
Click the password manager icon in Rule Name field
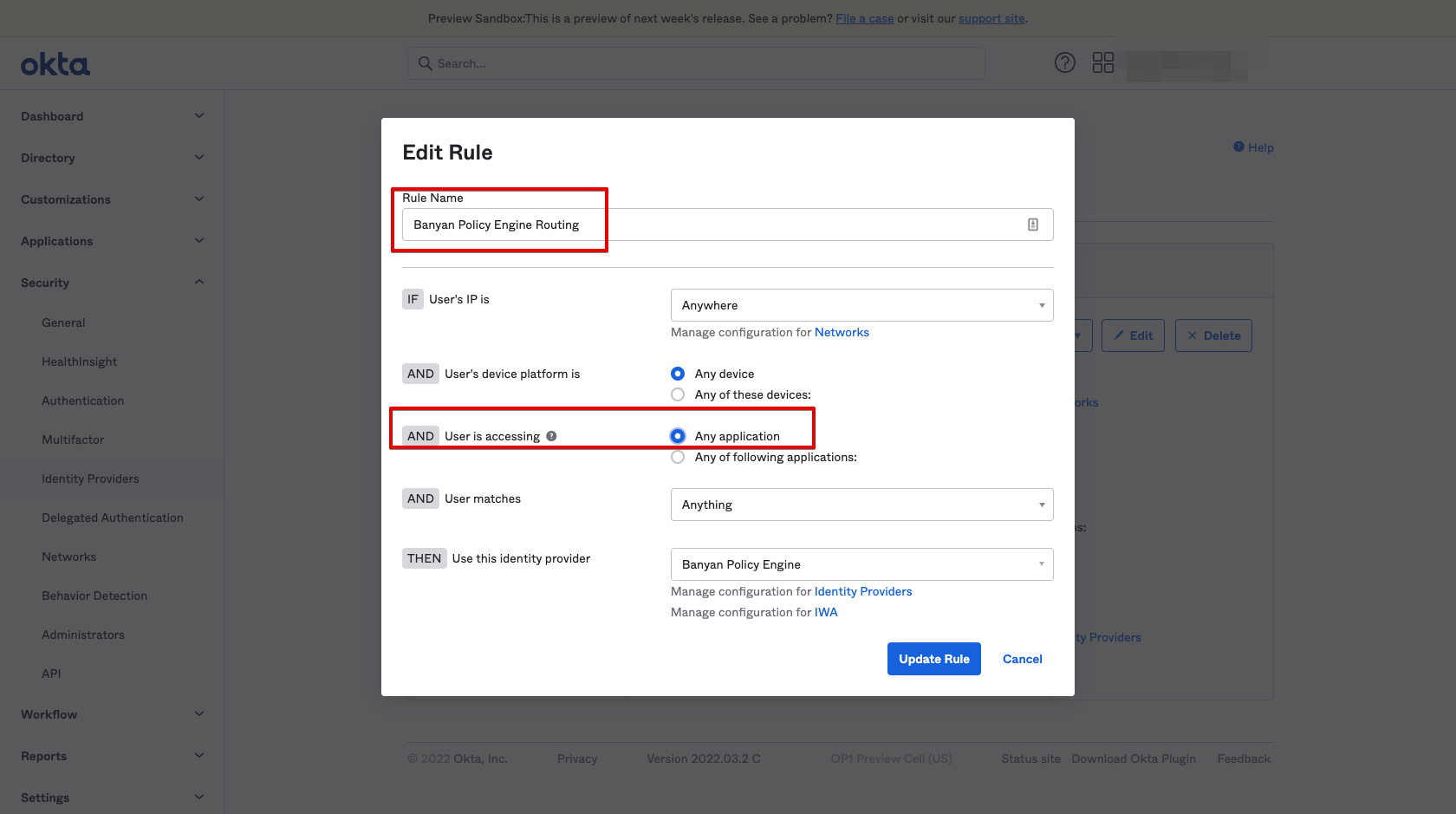point(1032,225)
